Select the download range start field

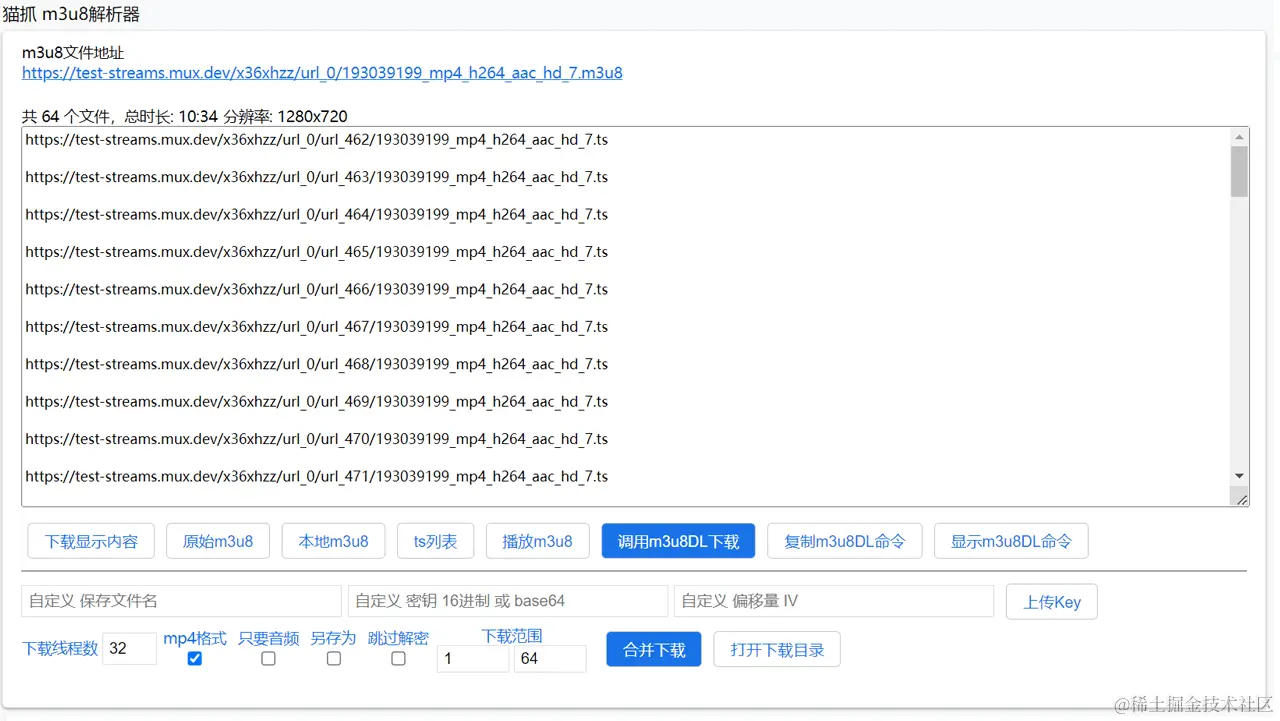(473, 658)
